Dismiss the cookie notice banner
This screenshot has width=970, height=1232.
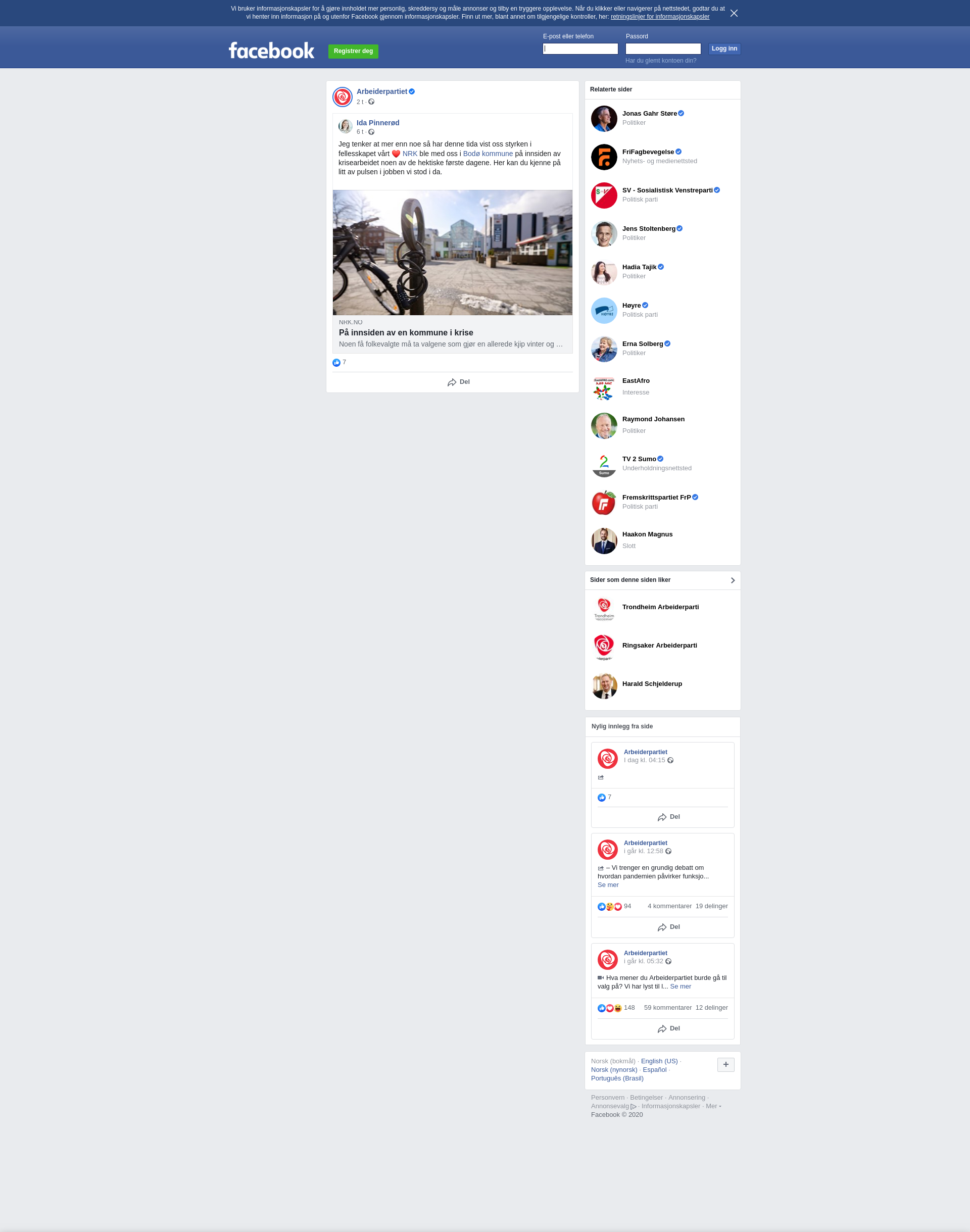pyautogui.click(x=734, y=13)
